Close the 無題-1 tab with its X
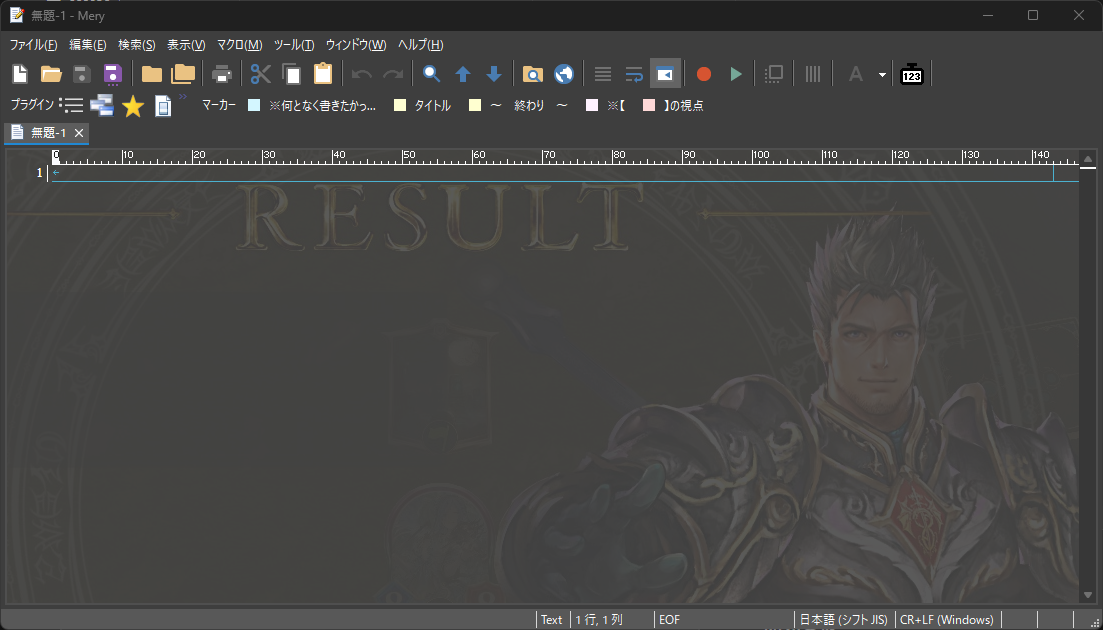Viewport: 1103px width, 630px height. (x=79, y=133)
